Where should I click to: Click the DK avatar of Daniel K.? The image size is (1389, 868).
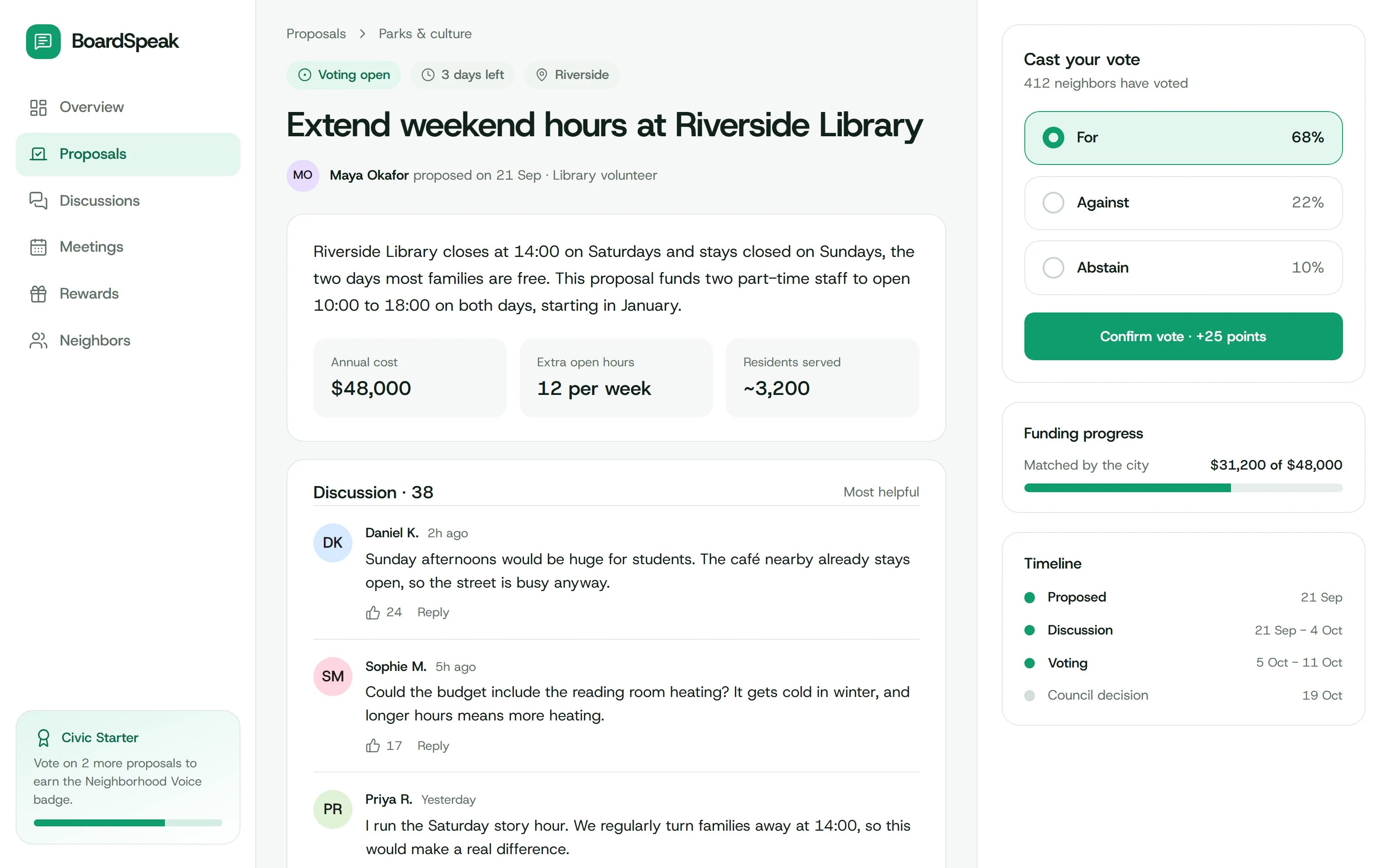click(333, 542)
